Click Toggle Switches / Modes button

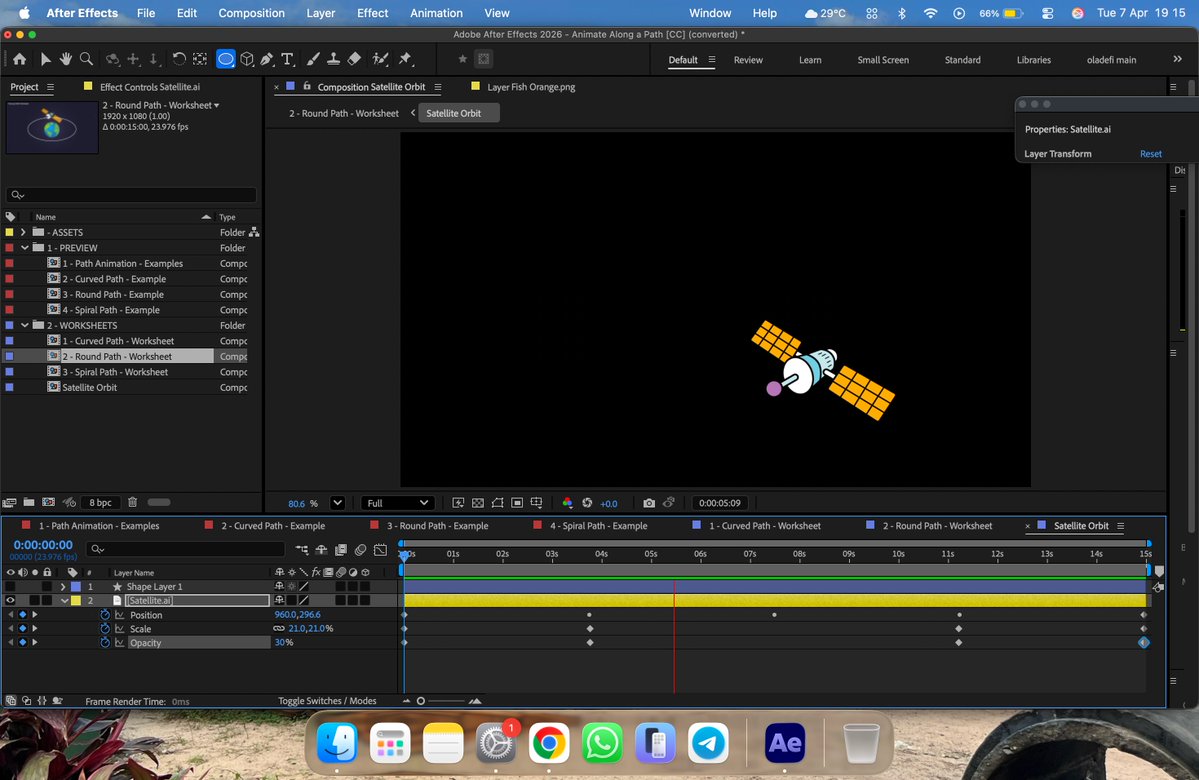pyautogui.click(x=327, y=700)
